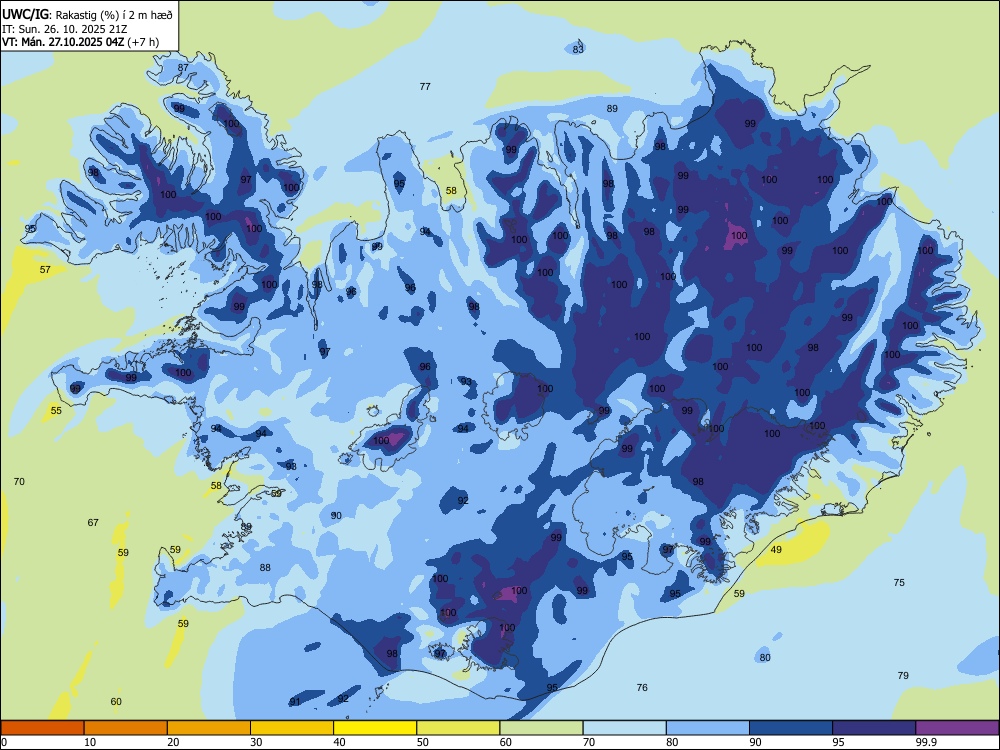Click the pale yellow 50–60 legend swatch
1000x750 pixels.
click(x=458, y=728)
